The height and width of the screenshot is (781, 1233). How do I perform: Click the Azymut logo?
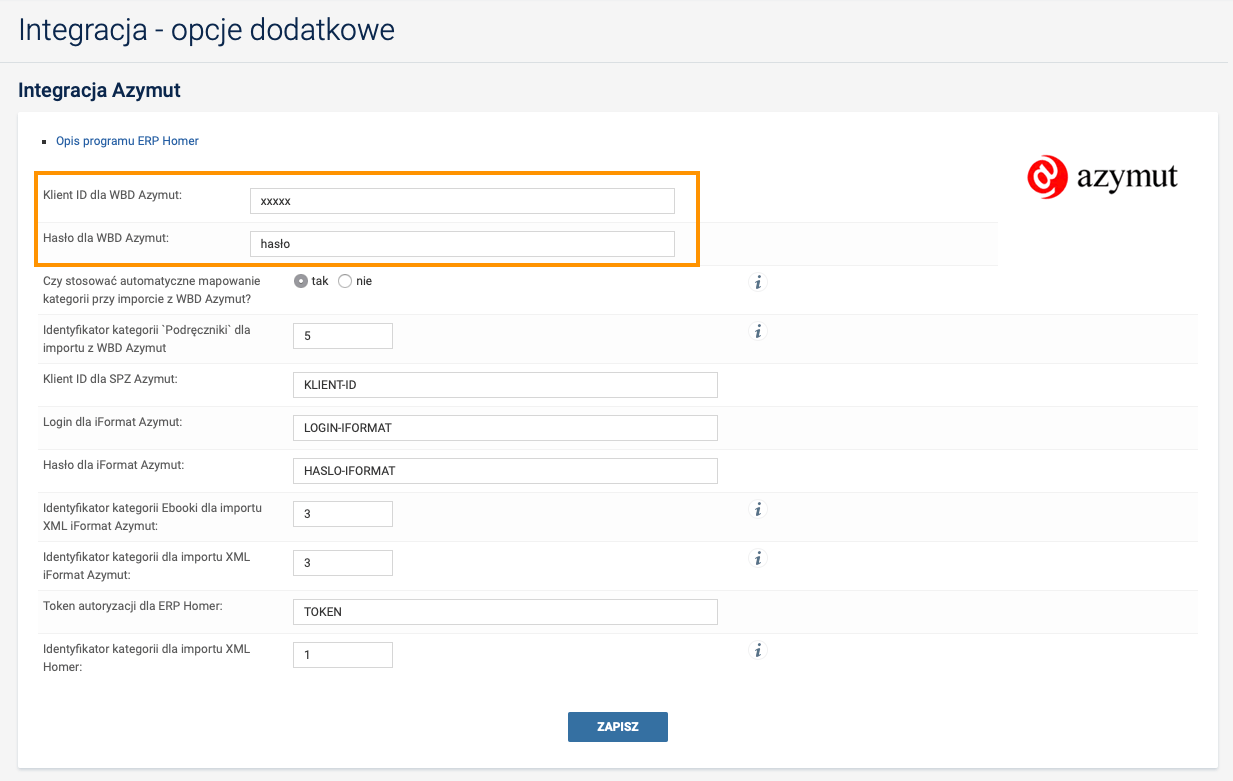click(1102, 178)
